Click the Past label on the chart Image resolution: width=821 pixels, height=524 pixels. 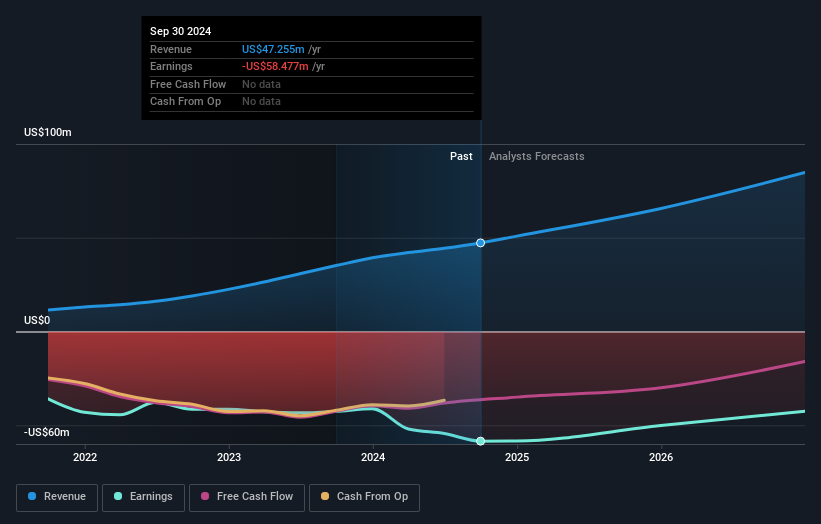click(x=461, y=157)
